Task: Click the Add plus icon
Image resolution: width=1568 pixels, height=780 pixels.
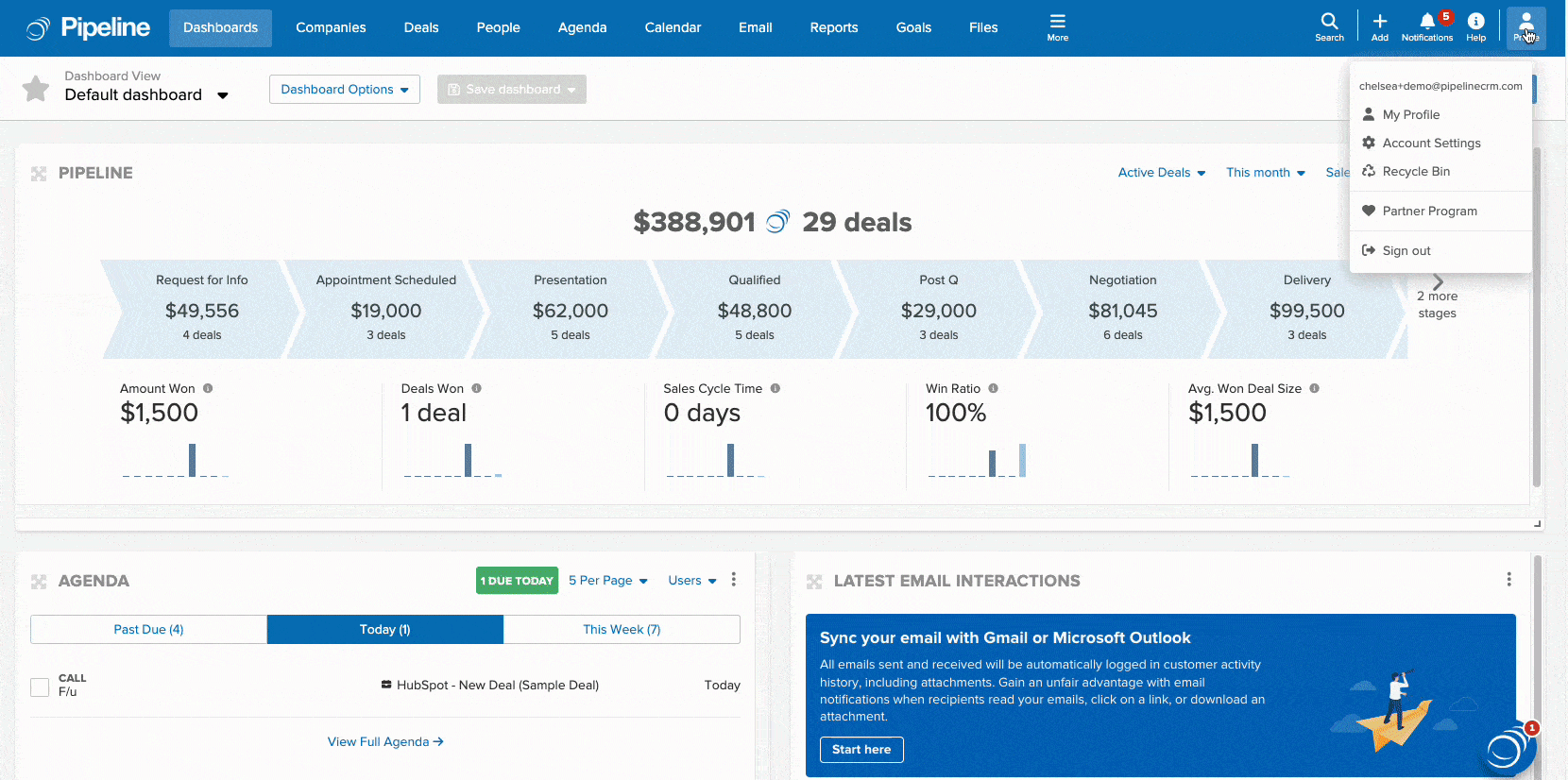Action: point(1379,26)
